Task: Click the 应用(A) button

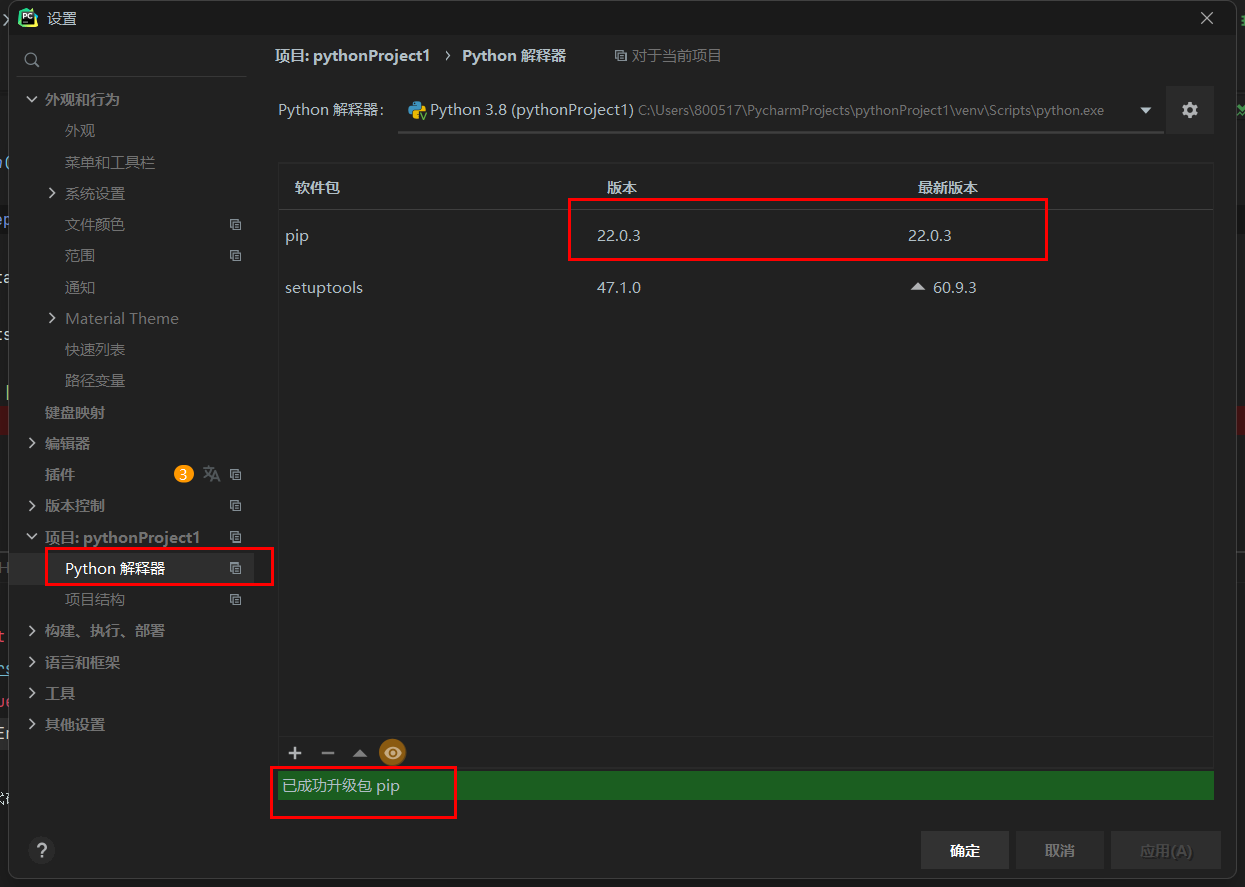Action: (x=1166, y=850)
